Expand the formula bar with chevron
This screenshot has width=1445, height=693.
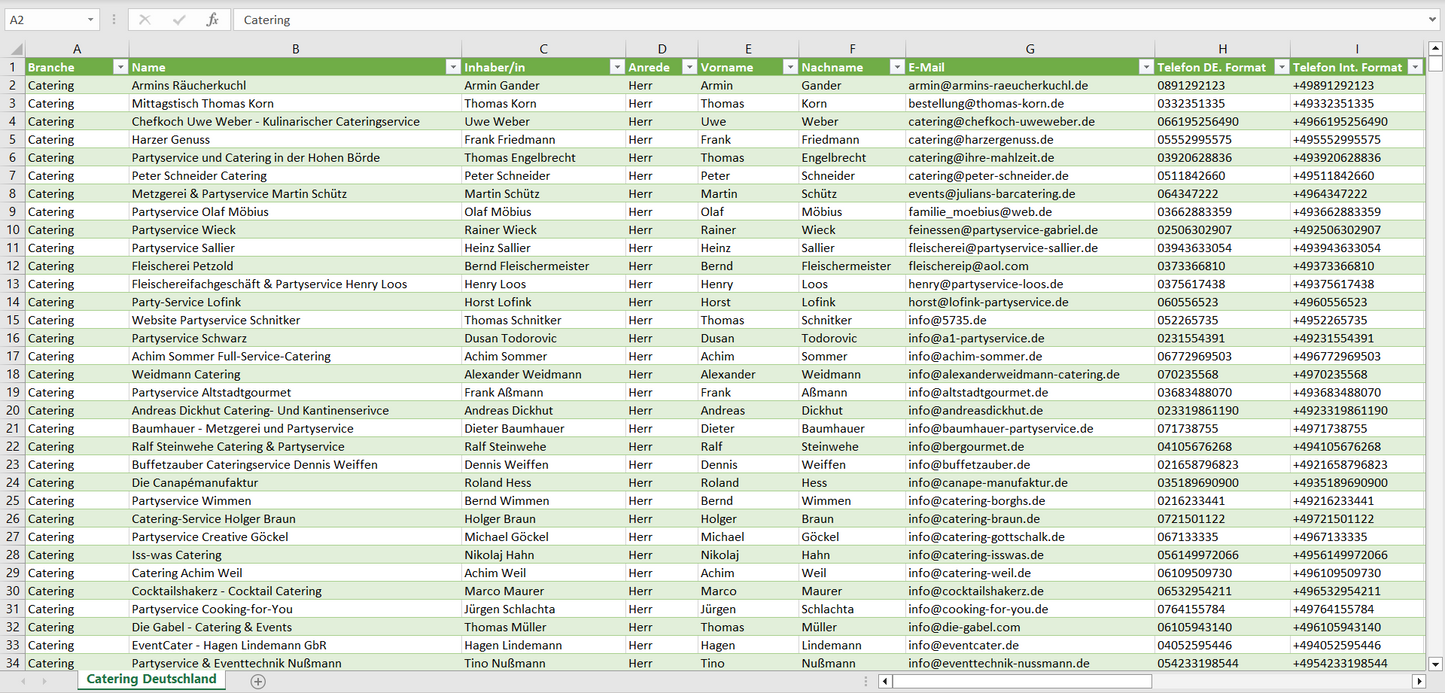1433,20
